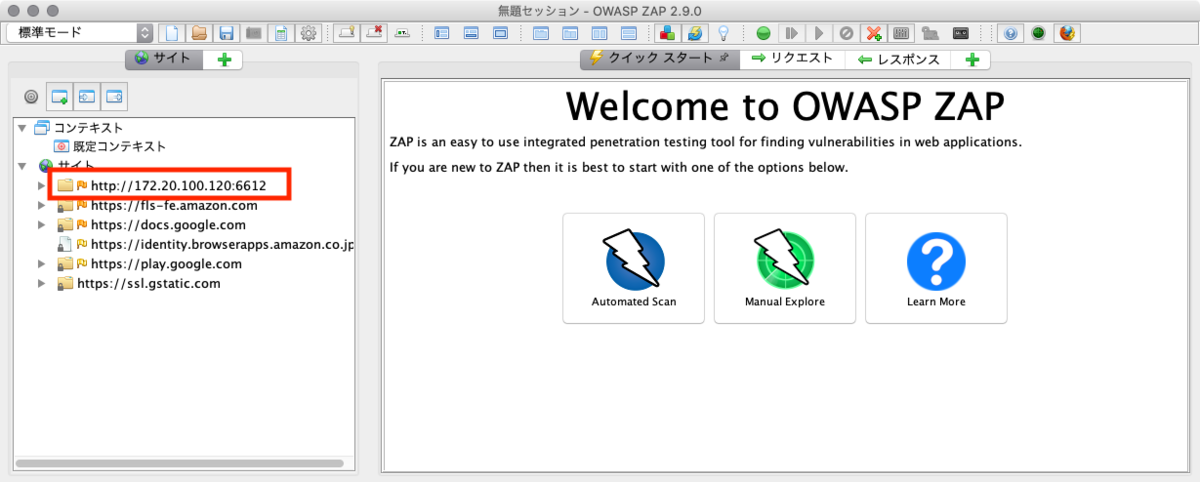Select the layout with left sidebar icon

click(444, 33)
